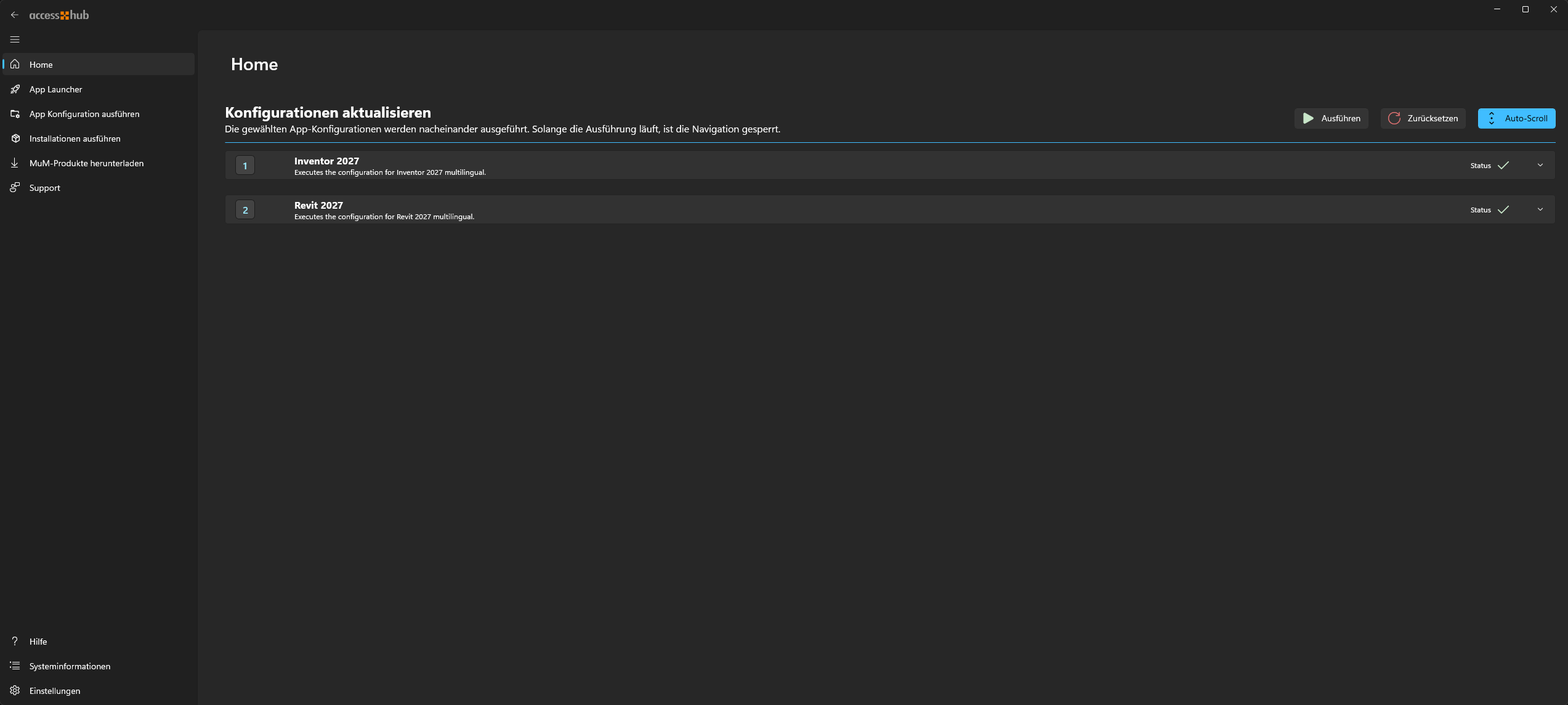Open MuM-Produkte herunterladen page
Viewport: 1568px width, 705px height.
[x=99, y=163]
